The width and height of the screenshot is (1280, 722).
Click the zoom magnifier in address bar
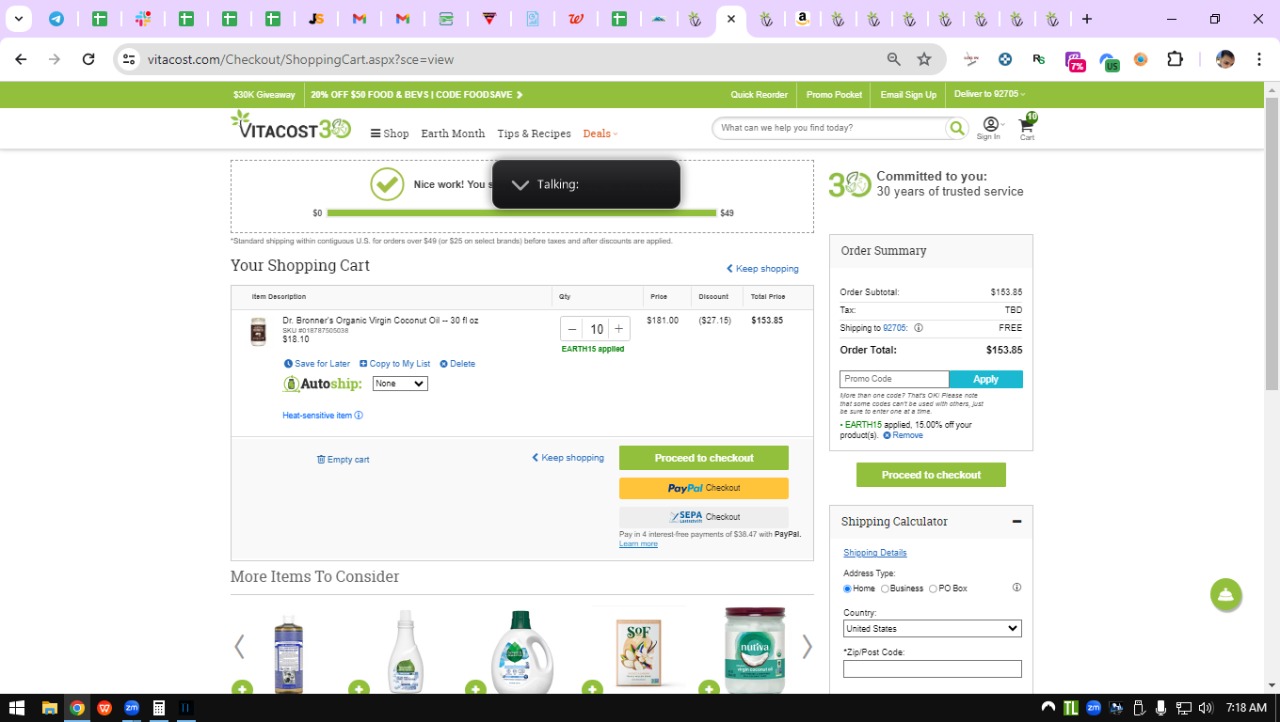(894, 59)
